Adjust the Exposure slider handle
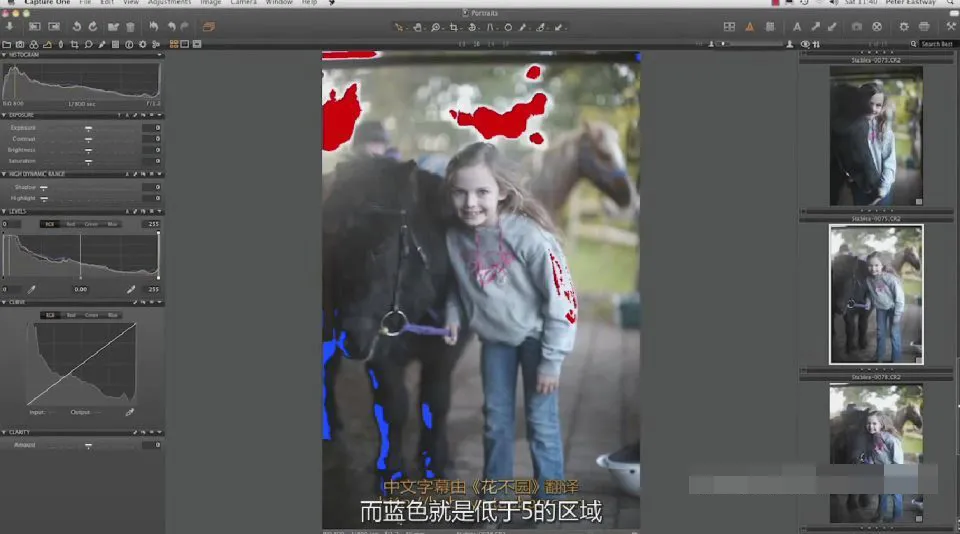 click(88, 128)
